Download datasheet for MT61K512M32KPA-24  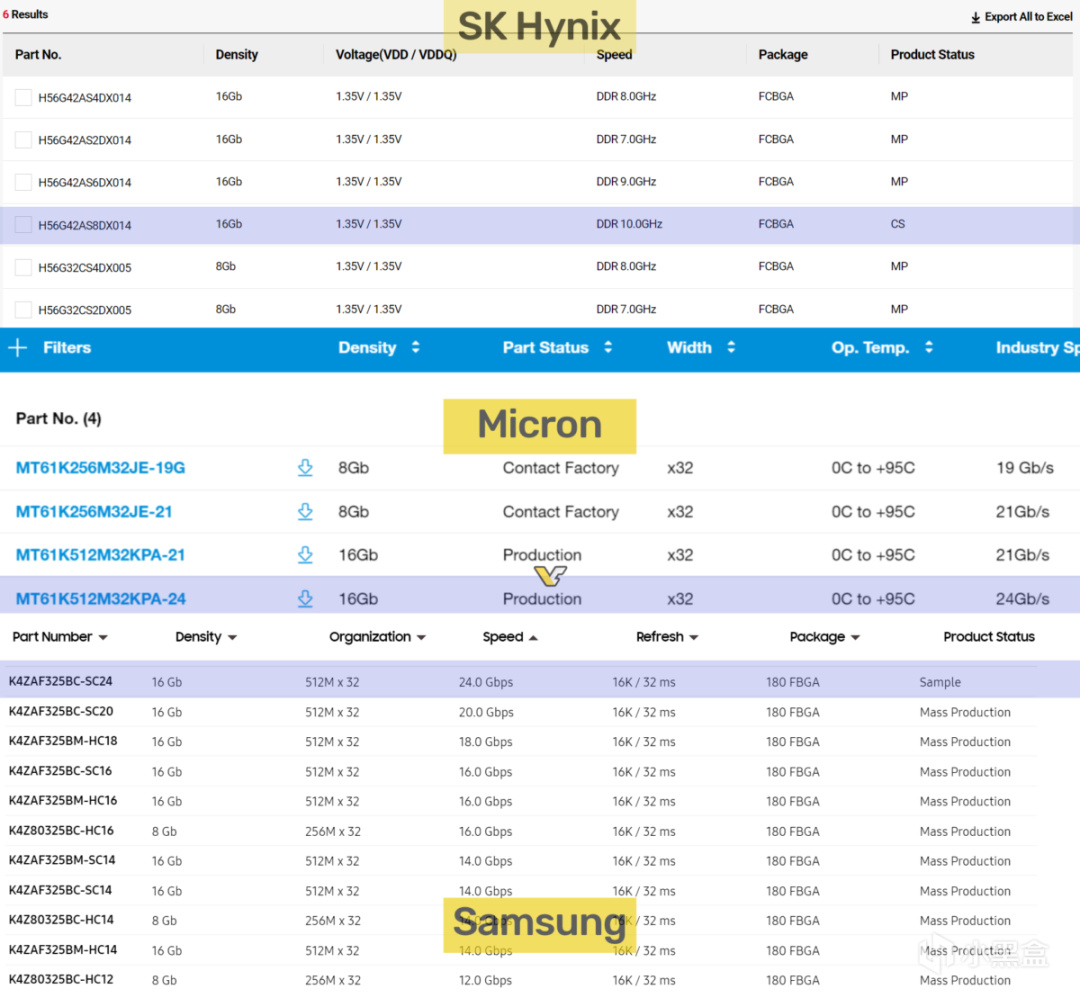(x=305, y=599)
